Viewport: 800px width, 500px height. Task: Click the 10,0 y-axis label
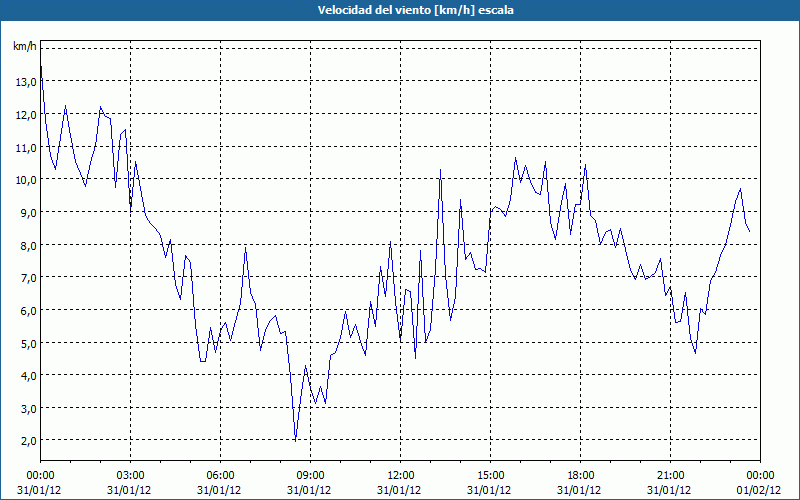(26, 180)
